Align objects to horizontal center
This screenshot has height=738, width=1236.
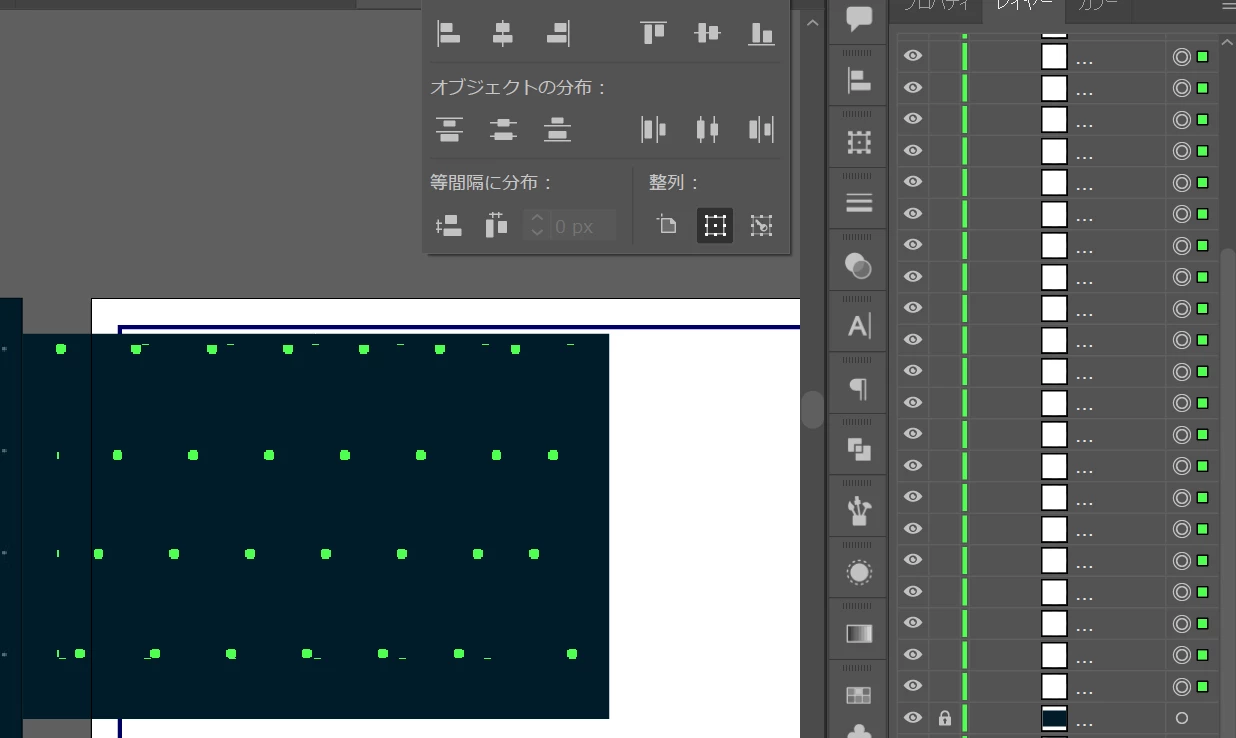point(503,34)
